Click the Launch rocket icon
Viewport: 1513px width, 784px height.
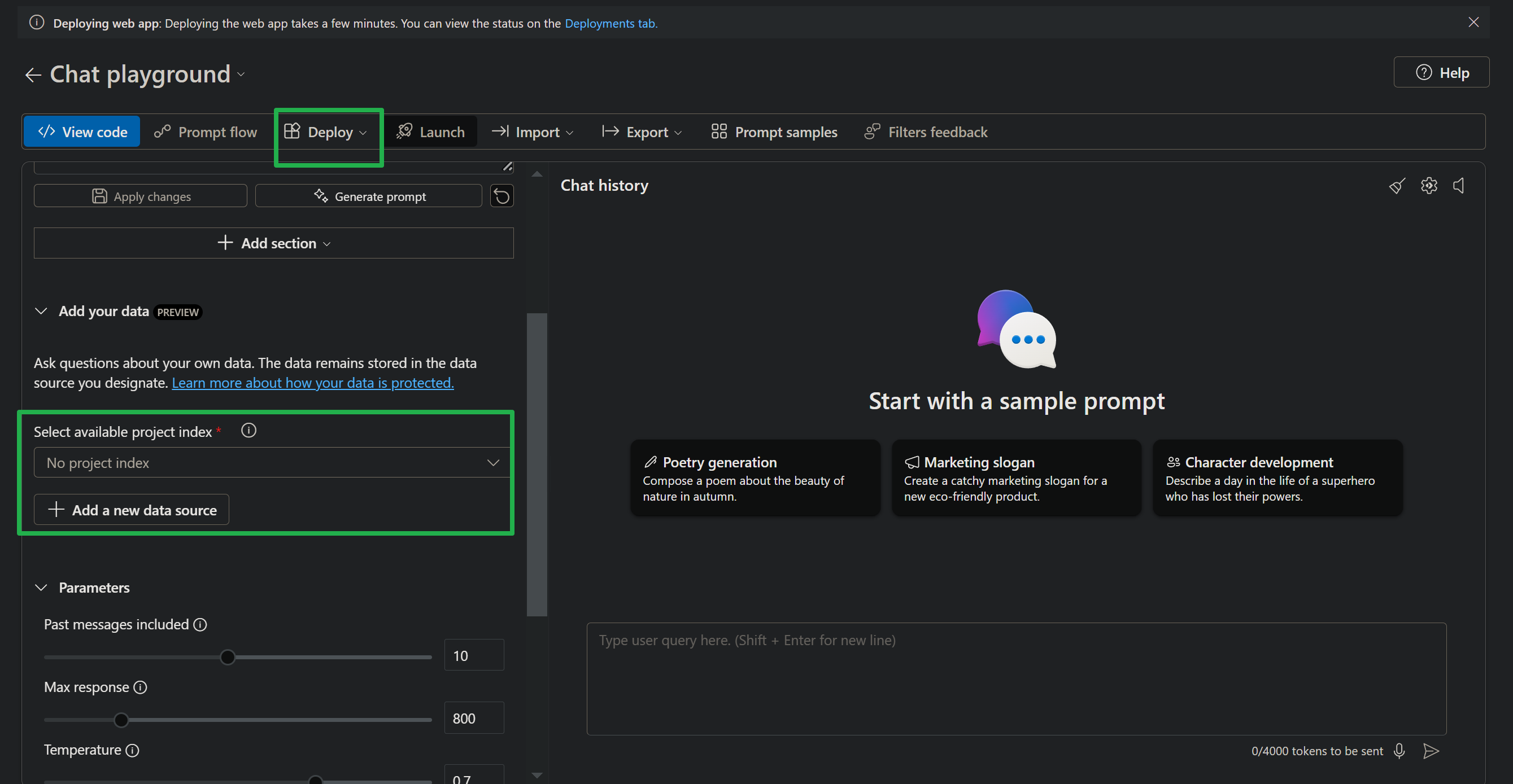[404, 131]
